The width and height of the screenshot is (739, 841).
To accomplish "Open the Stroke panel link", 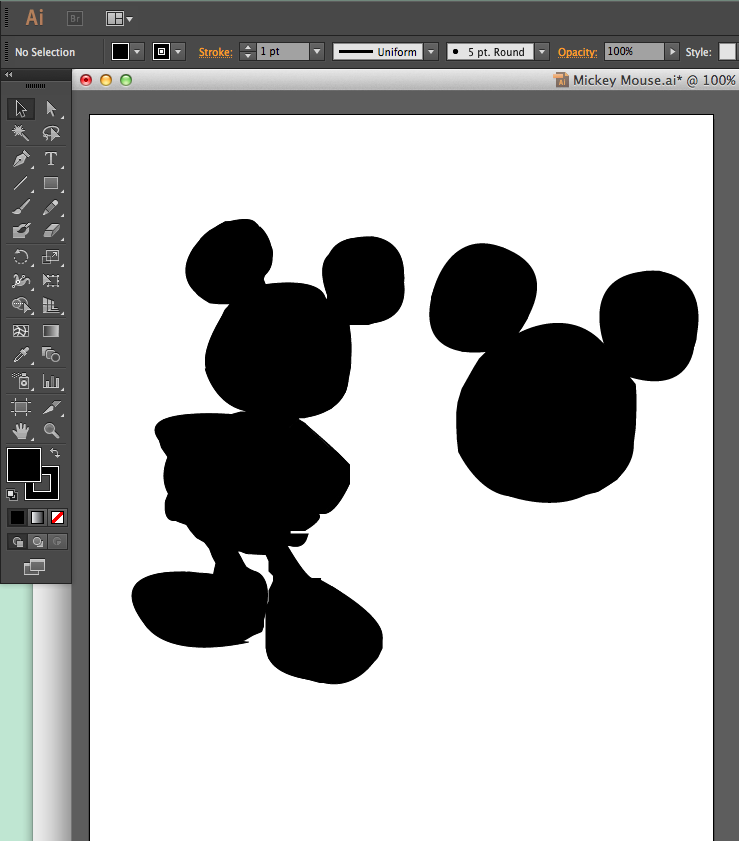I will (216, 52).
